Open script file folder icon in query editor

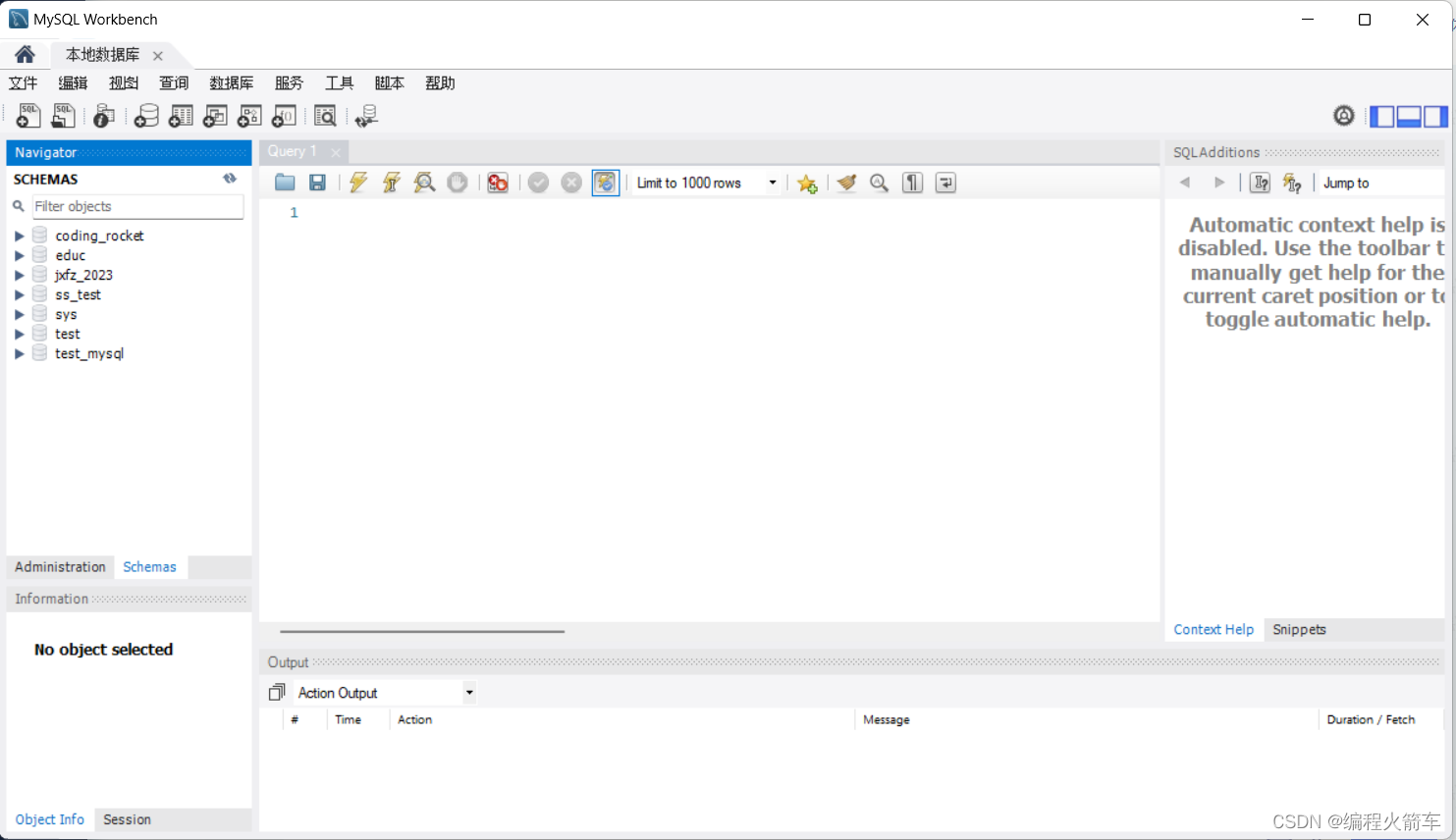tap(285, 183)
